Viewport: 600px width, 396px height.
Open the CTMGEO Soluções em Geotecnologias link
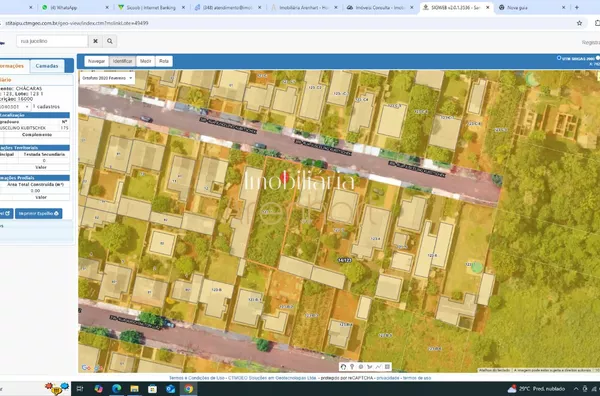272,378
